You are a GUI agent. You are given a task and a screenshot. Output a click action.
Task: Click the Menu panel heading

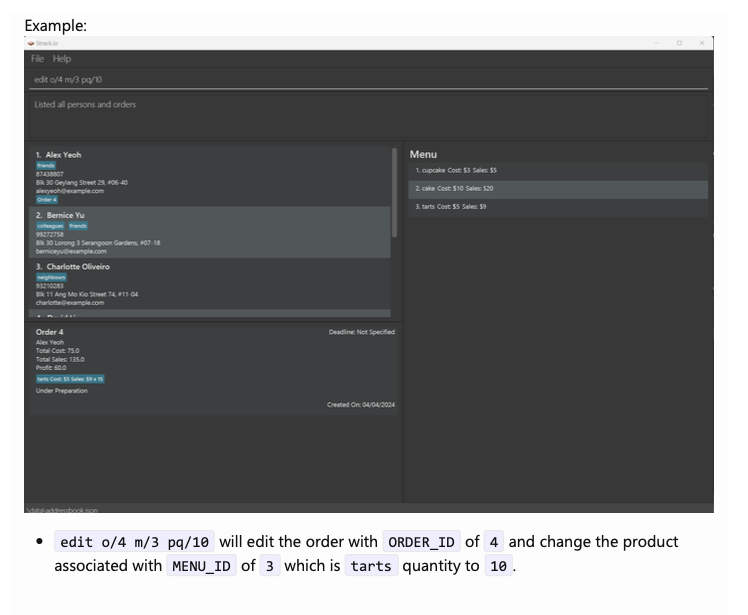(x=423, y=155)
